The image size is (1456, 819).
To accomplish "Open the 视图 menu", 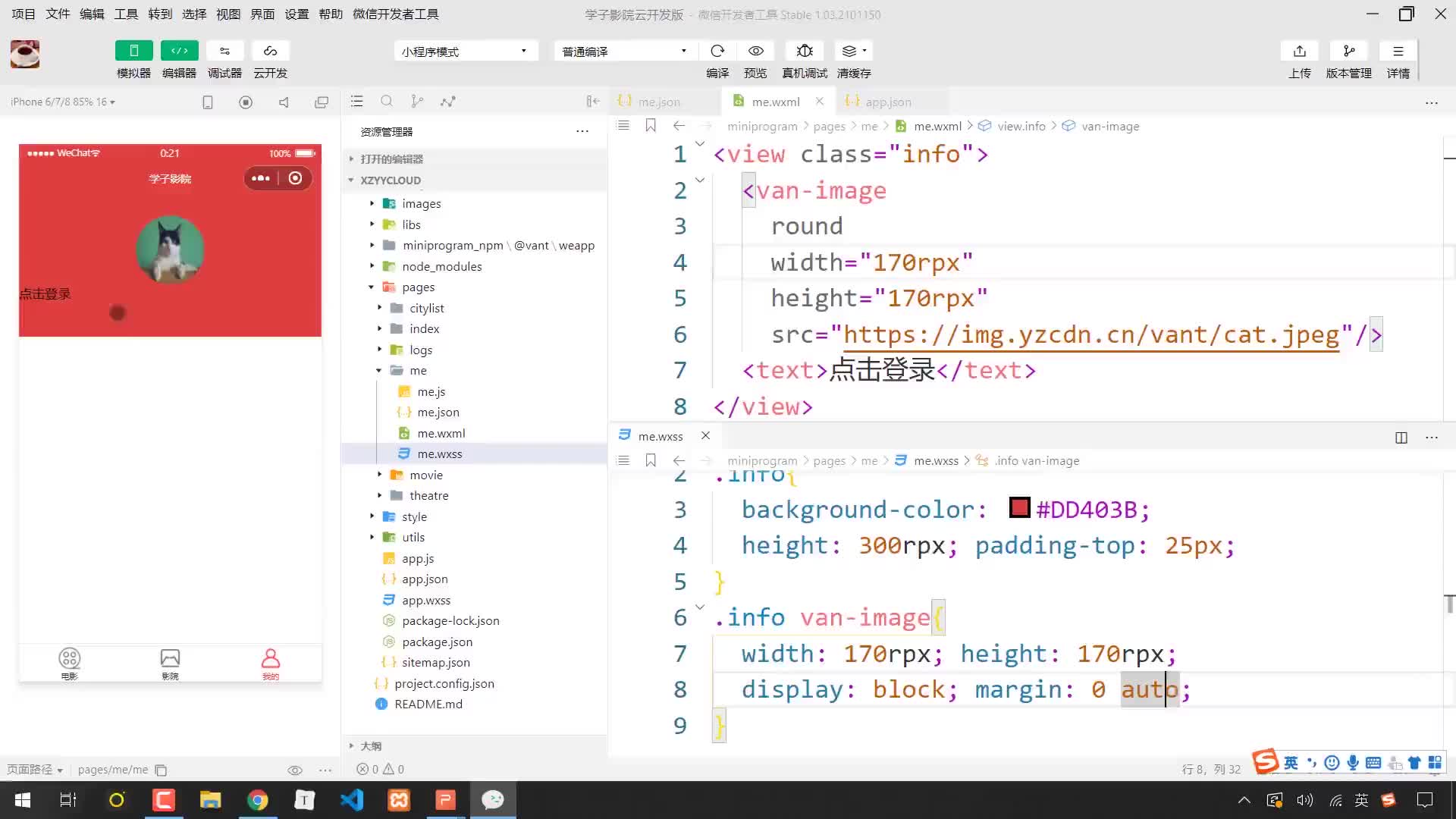I will 228,14.
